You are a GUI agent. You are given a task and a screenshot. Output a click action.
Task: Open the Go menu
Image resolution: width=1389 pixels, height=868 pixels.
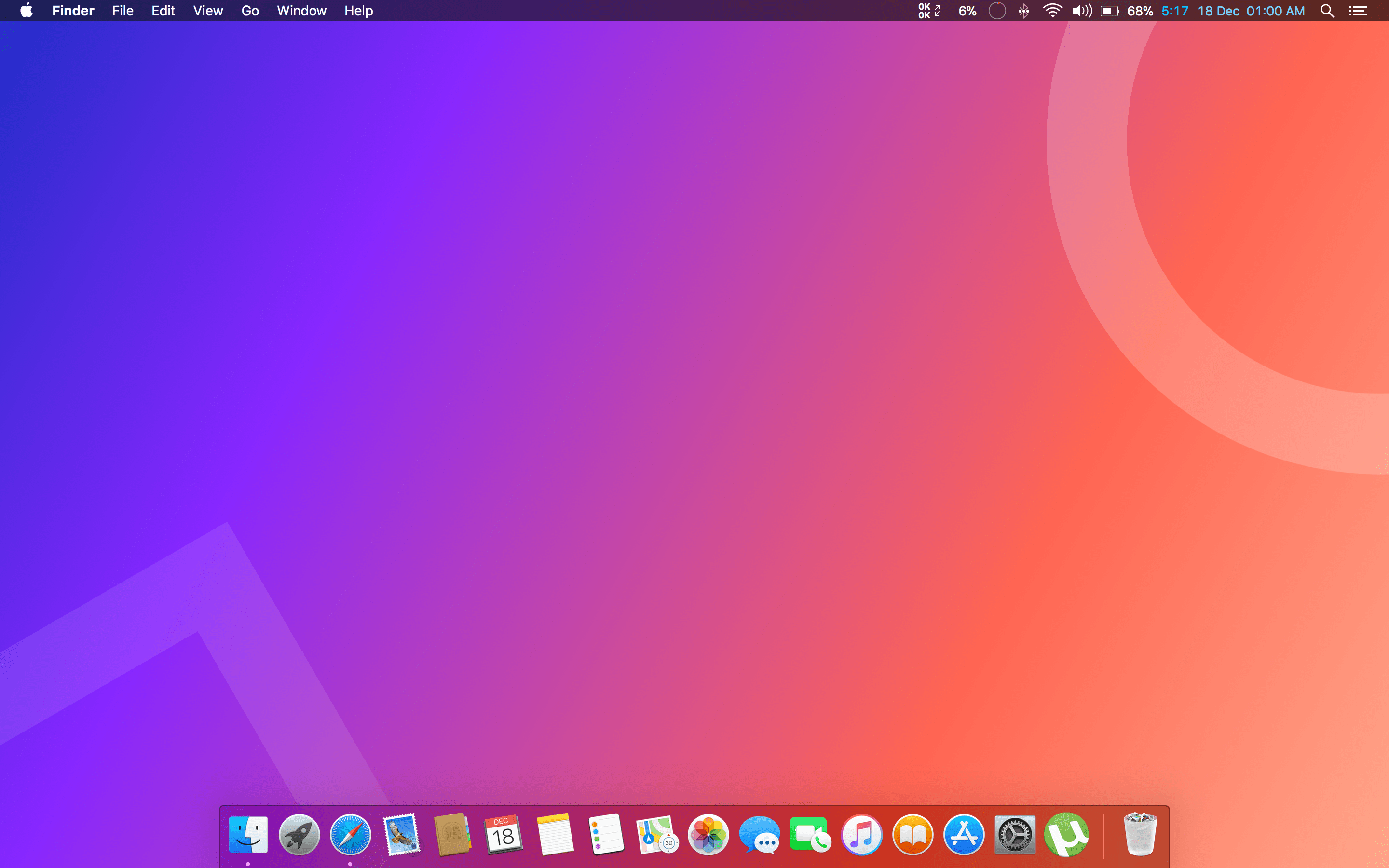[250, 11]
